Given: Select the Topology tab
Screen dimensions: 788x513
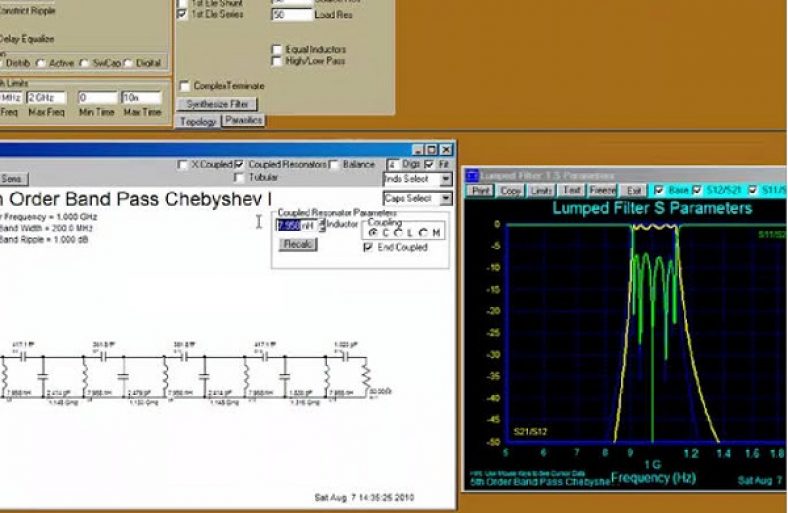Looking at the screenshot, I should [197, 121].
